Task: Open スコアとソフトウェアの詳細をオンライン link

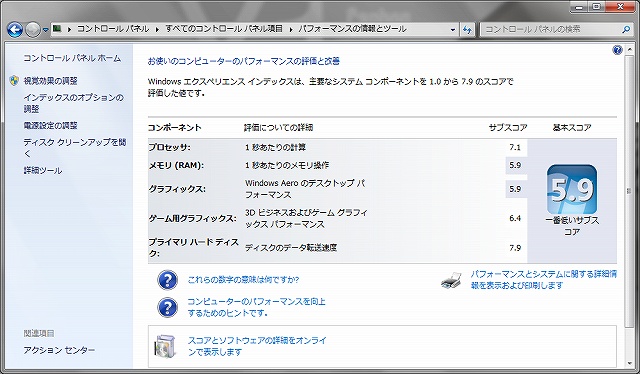Action: [257, 346]
